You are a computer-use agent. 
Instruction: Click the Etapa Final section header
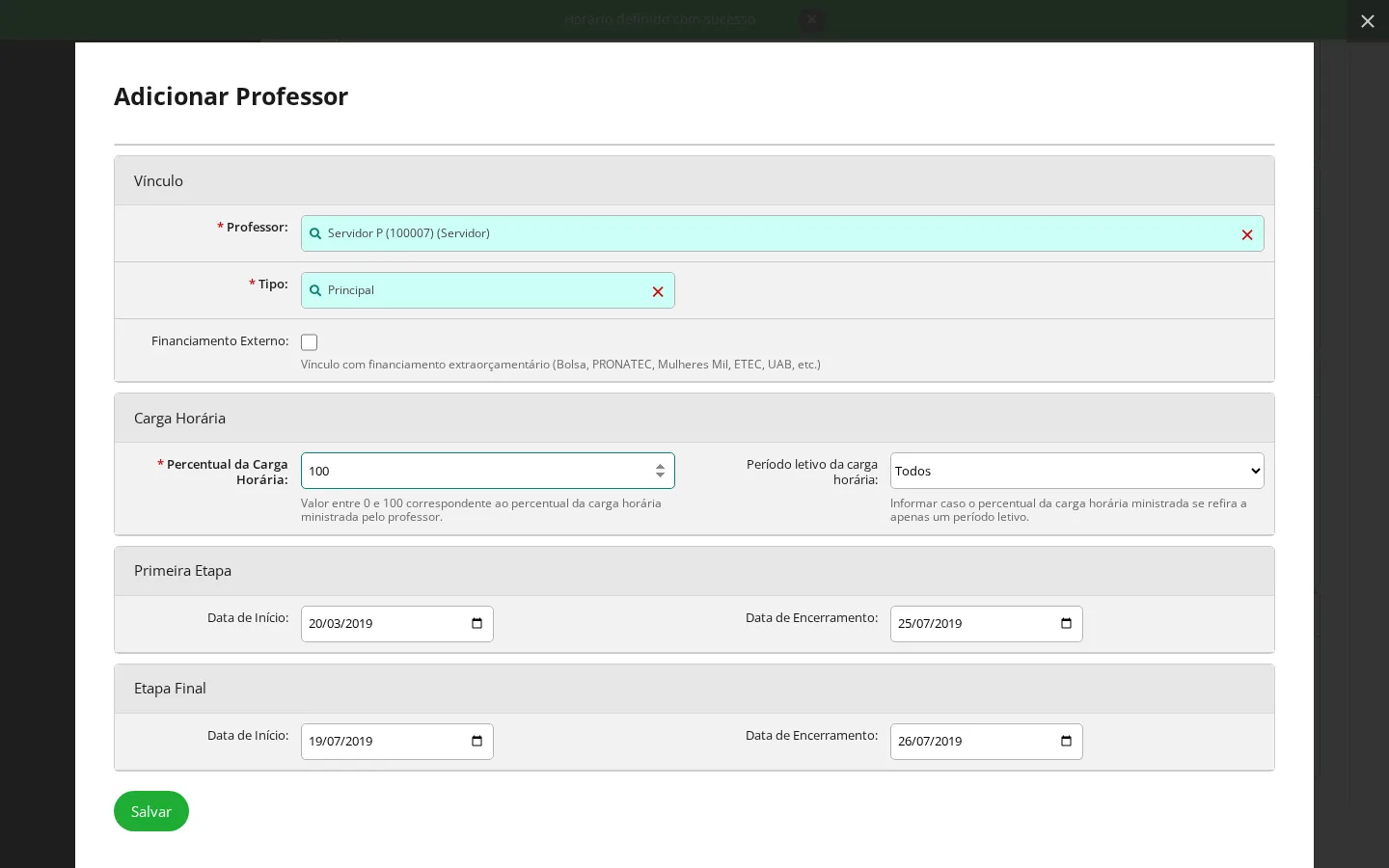(694, 689)
